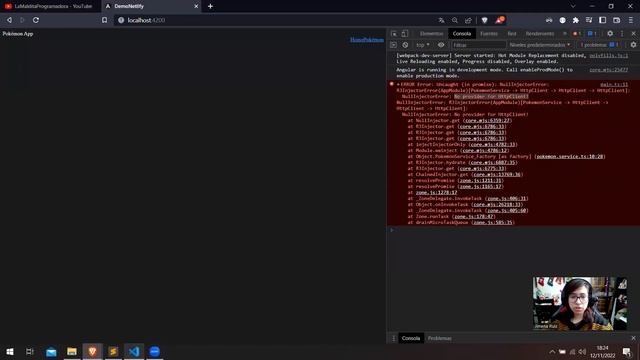Create live expression with the eye icon
This screenshot has width=640, height=360.
(x=441, y=45)
